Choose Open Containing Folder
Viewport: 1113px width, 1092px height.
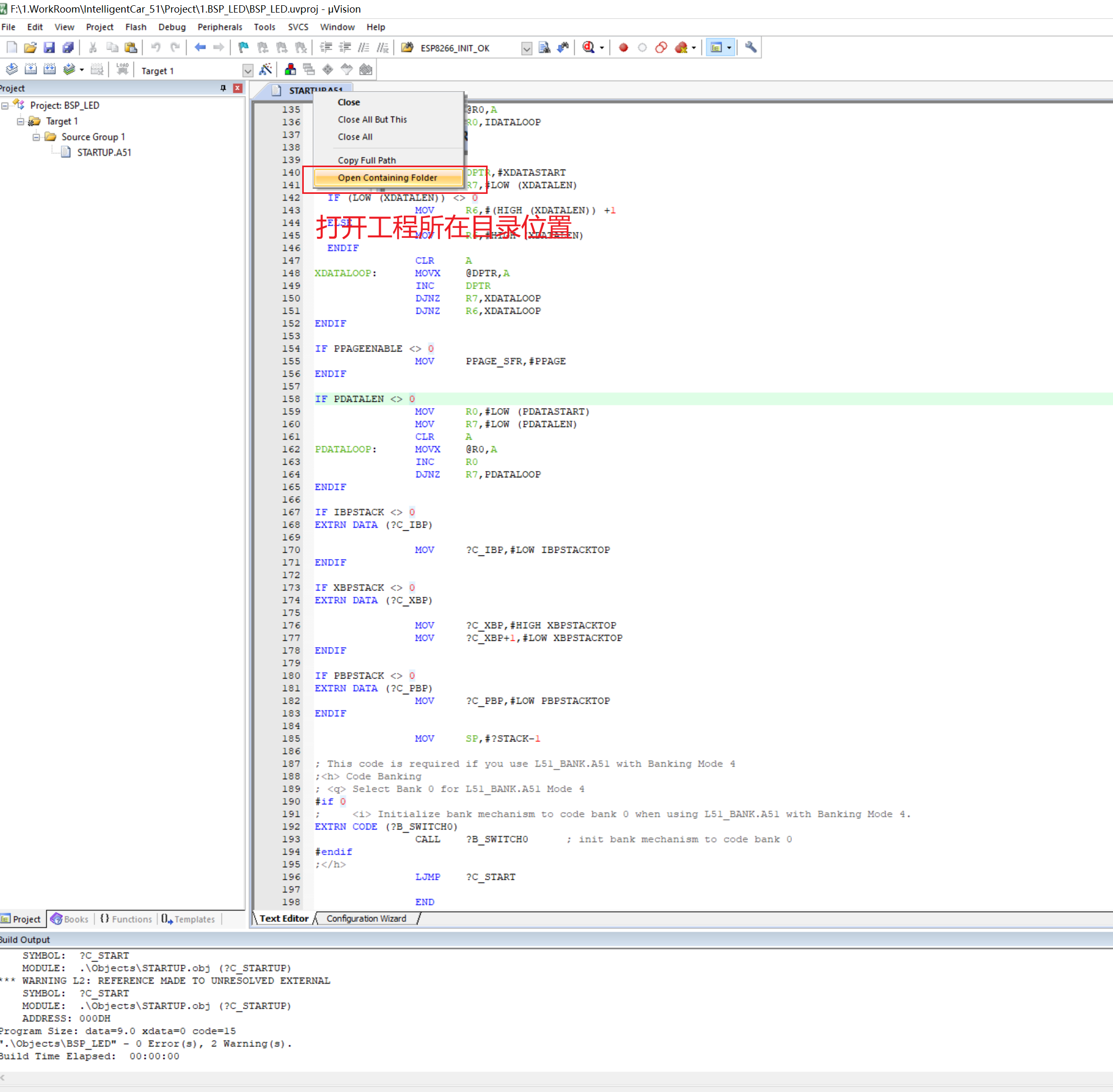(388, 178)
